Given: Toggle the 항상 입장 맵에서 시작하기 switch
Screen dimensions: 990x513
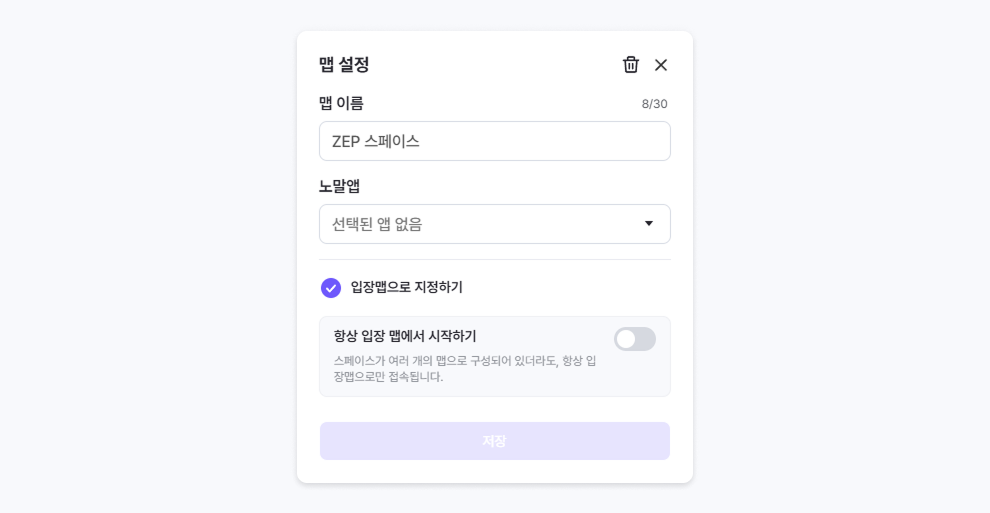Looking at the screenshot, I should point(635,339).
